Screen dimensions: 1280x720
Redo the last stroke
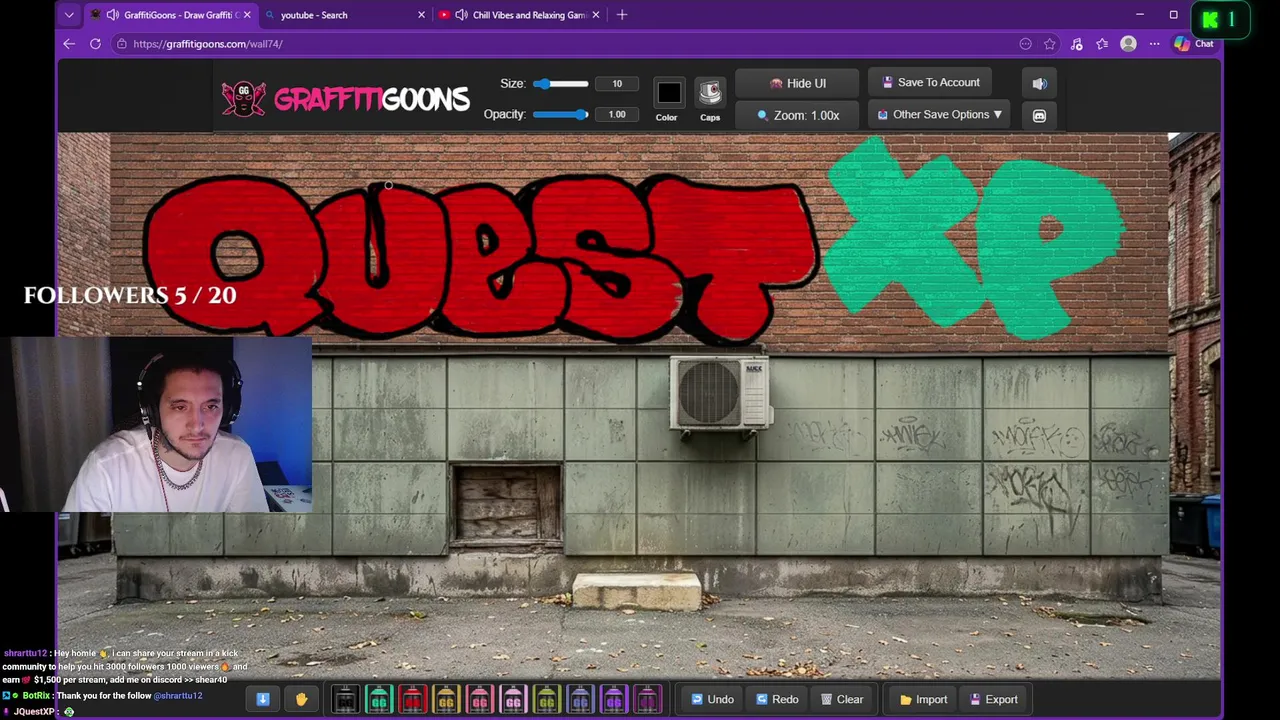click(x=777, y=699)
